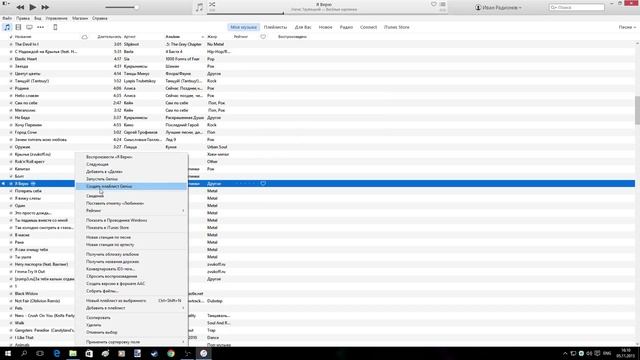Expand the Применить сортировку поля submenu
Viewport: 640px width, 360px height.
[x=131, y=342]
